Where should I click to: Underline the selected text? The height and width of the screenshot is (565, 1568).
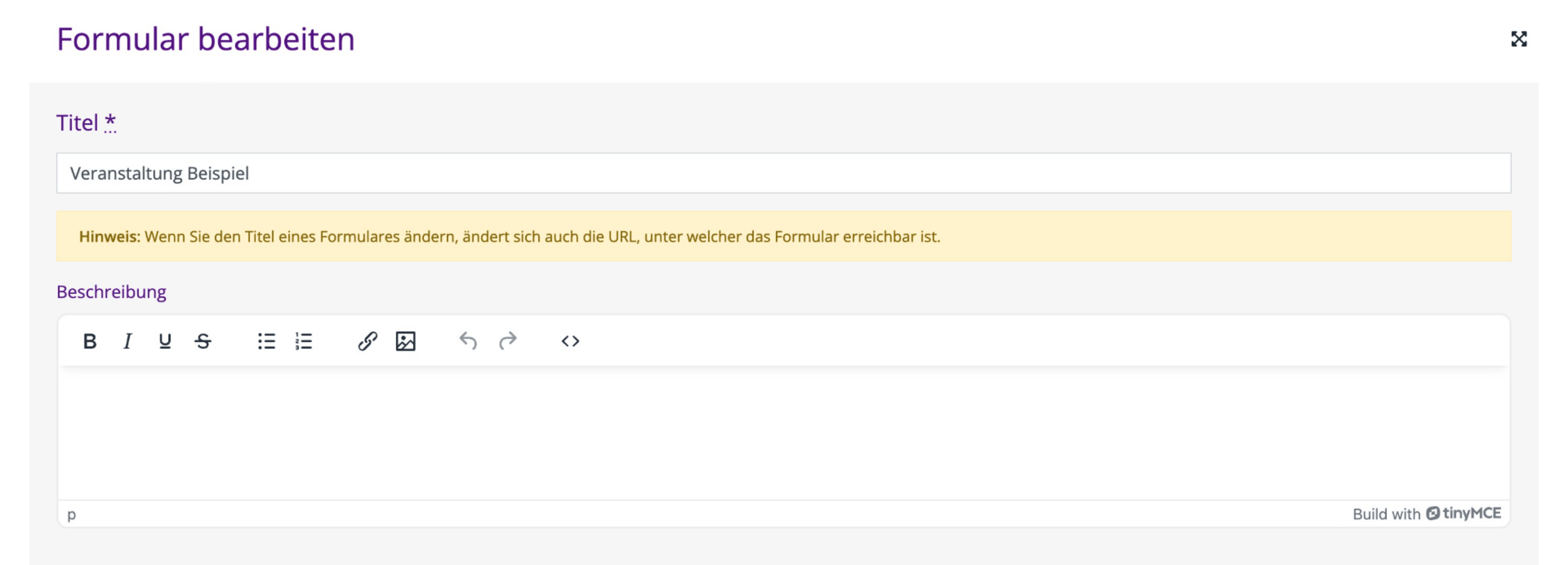tap(165, 341)
